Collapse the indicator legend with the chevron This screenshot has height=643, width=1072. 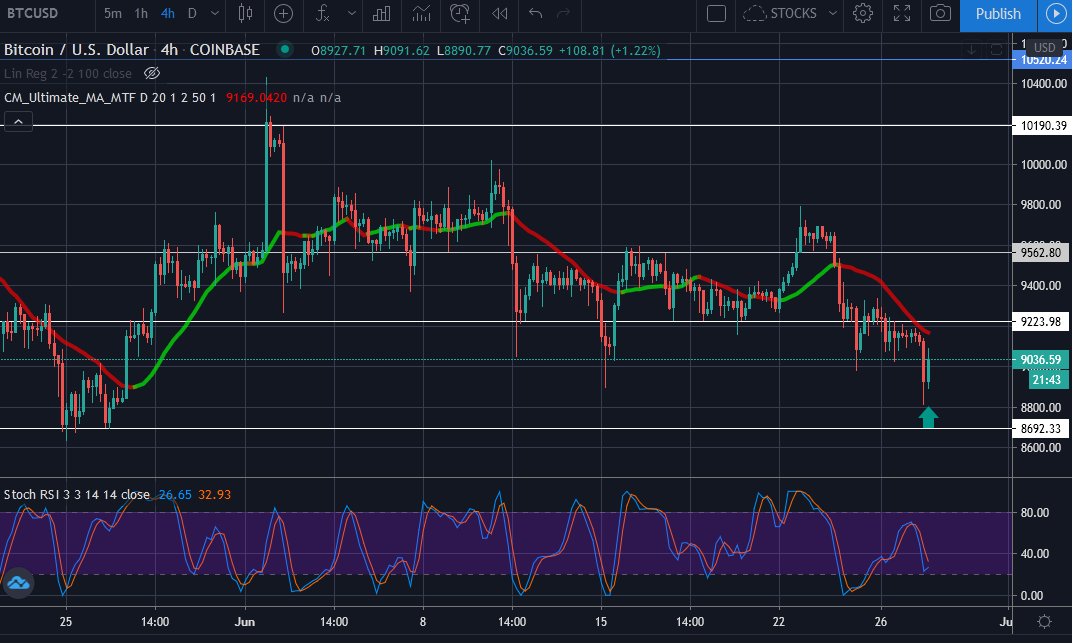point(18,122)
